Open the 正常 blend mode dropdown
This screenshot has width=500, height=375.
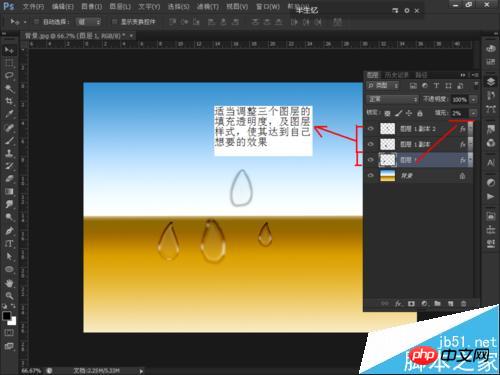pos(393,99)
